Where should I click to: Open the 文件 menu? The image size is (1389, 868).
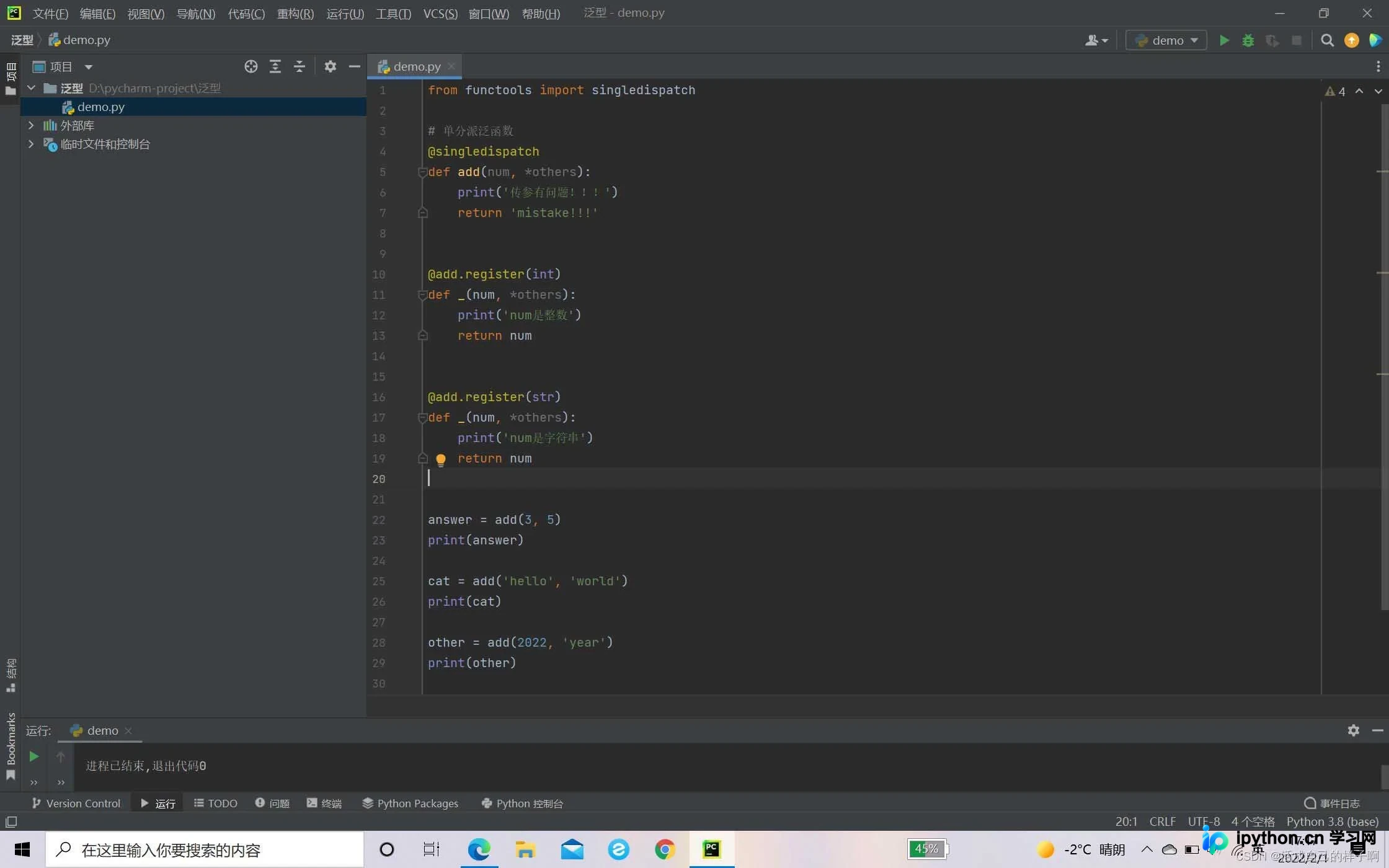pyautogui.click(x=50, y=13)
